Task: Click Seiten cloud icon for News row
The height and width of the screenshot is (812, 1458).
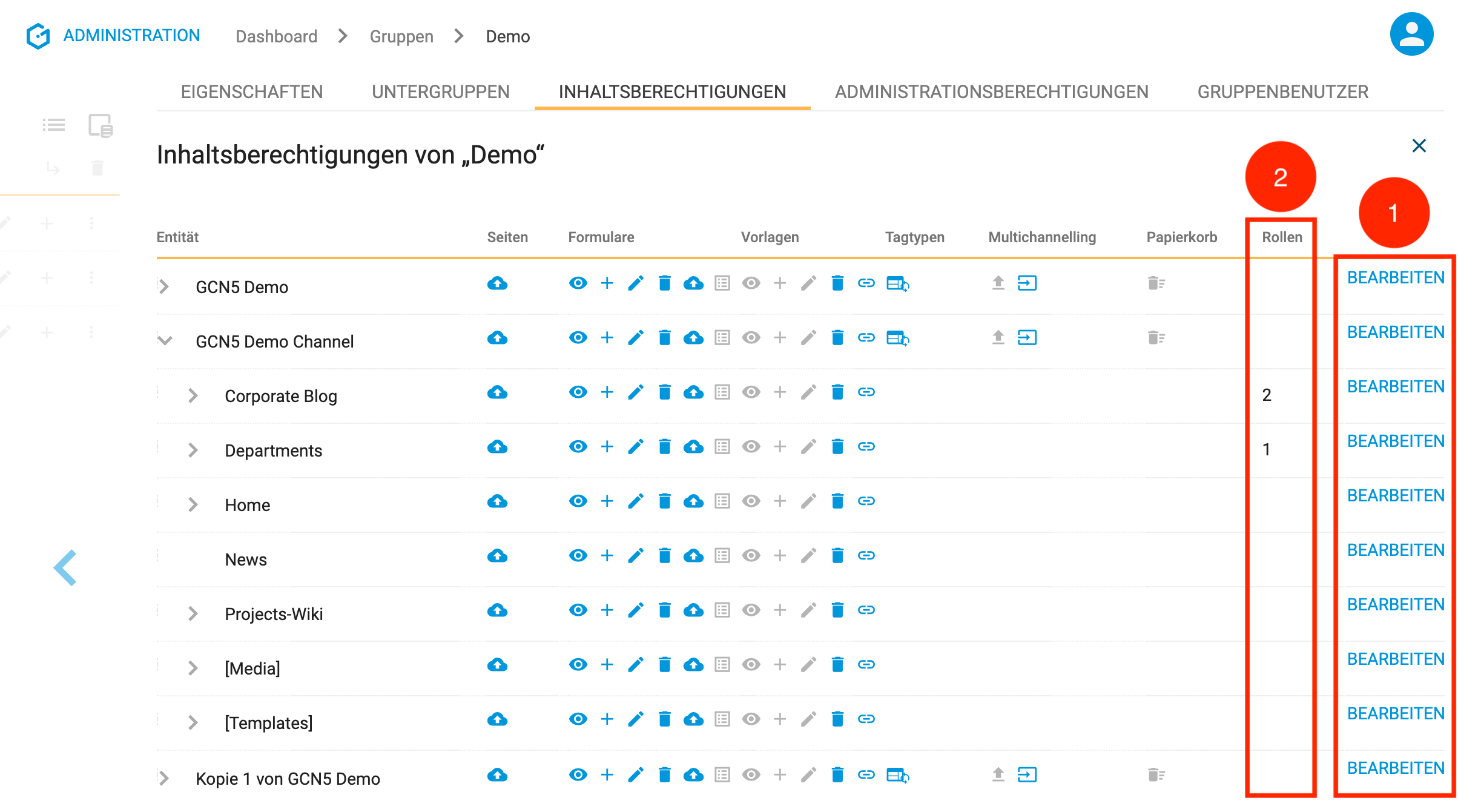Action: click(x=497, y=556)
